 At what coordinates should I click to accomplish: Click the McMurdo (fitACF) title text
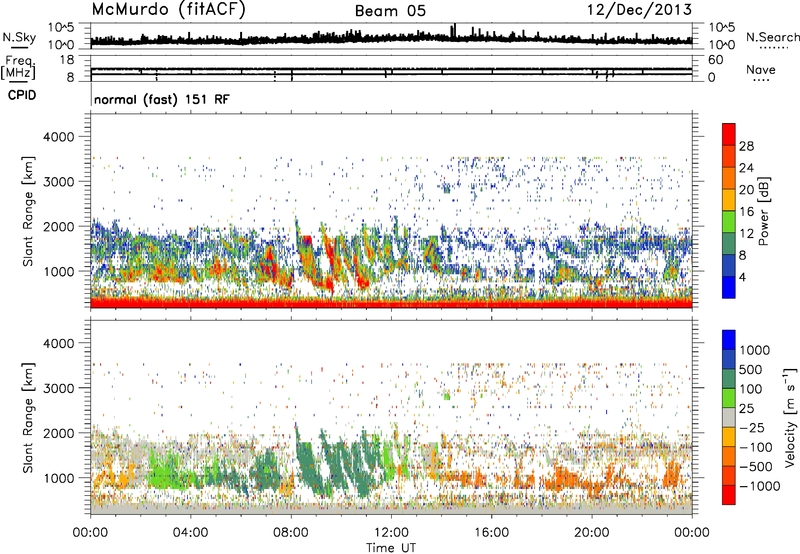pyautogui.click(x=168, y=10)
